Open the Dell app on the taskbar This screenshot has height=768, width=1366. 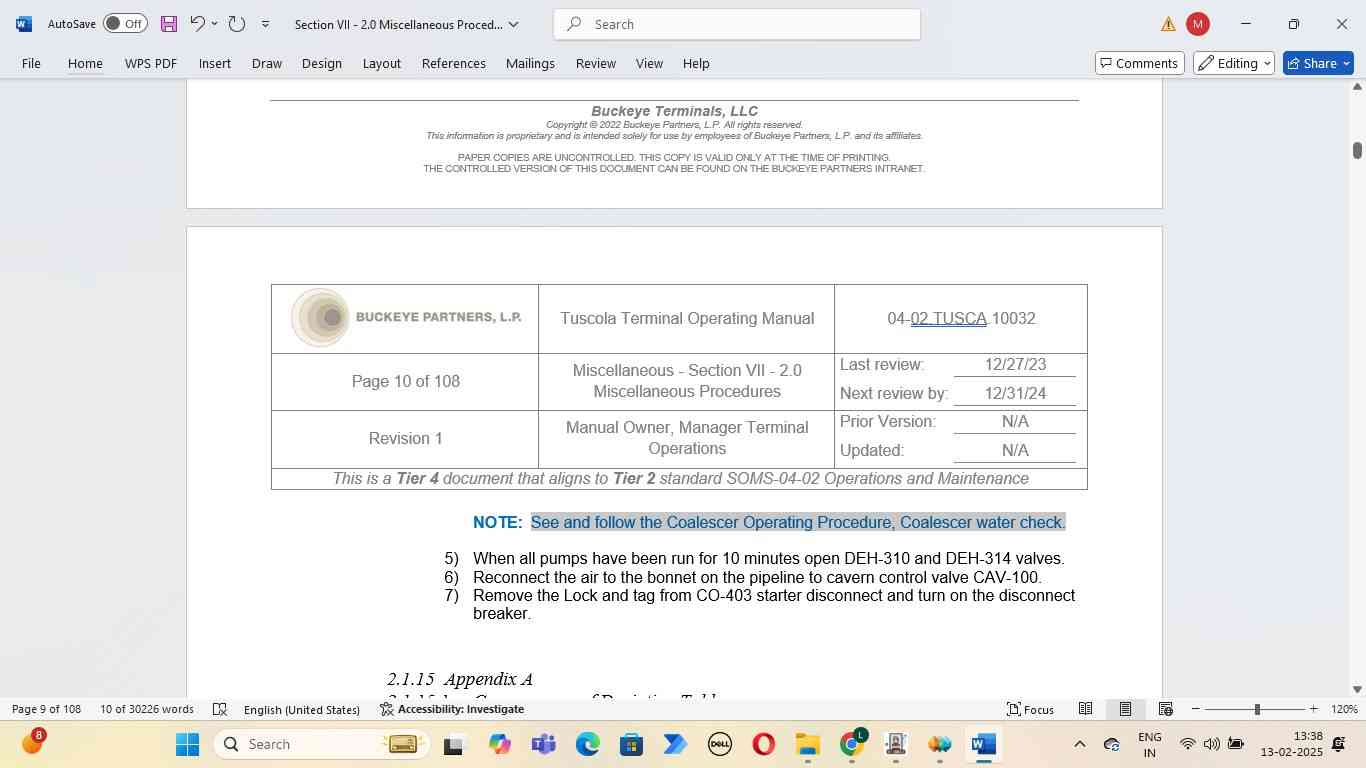tap(720, 744)
